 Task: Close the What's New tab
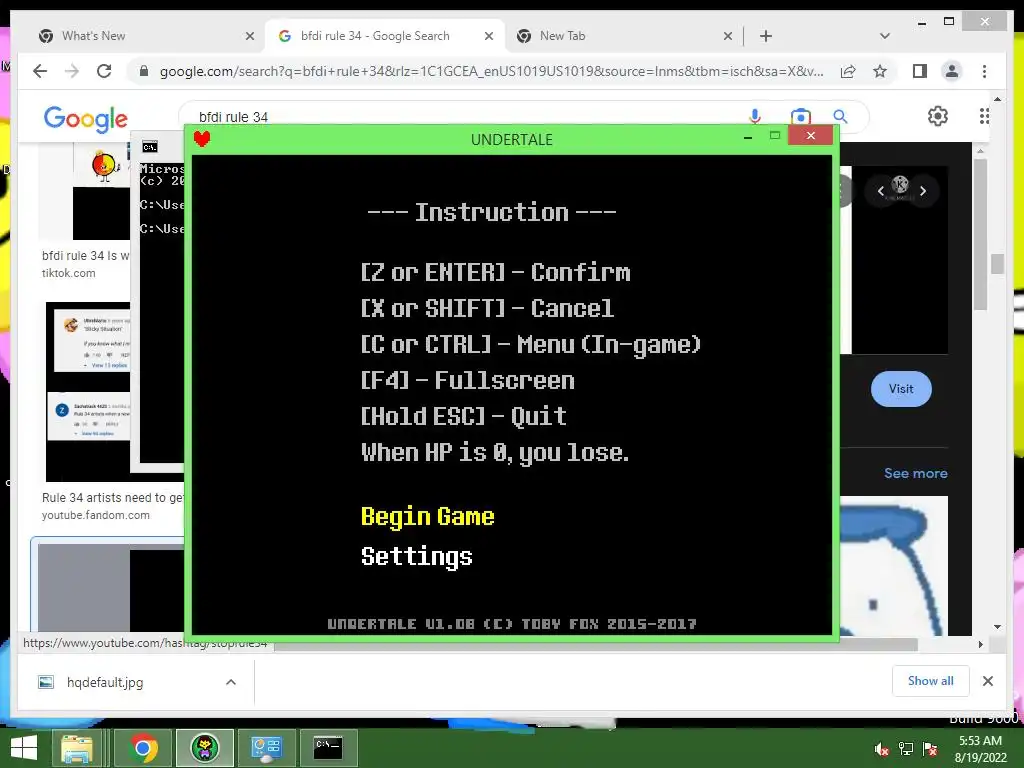pos(249,37)
